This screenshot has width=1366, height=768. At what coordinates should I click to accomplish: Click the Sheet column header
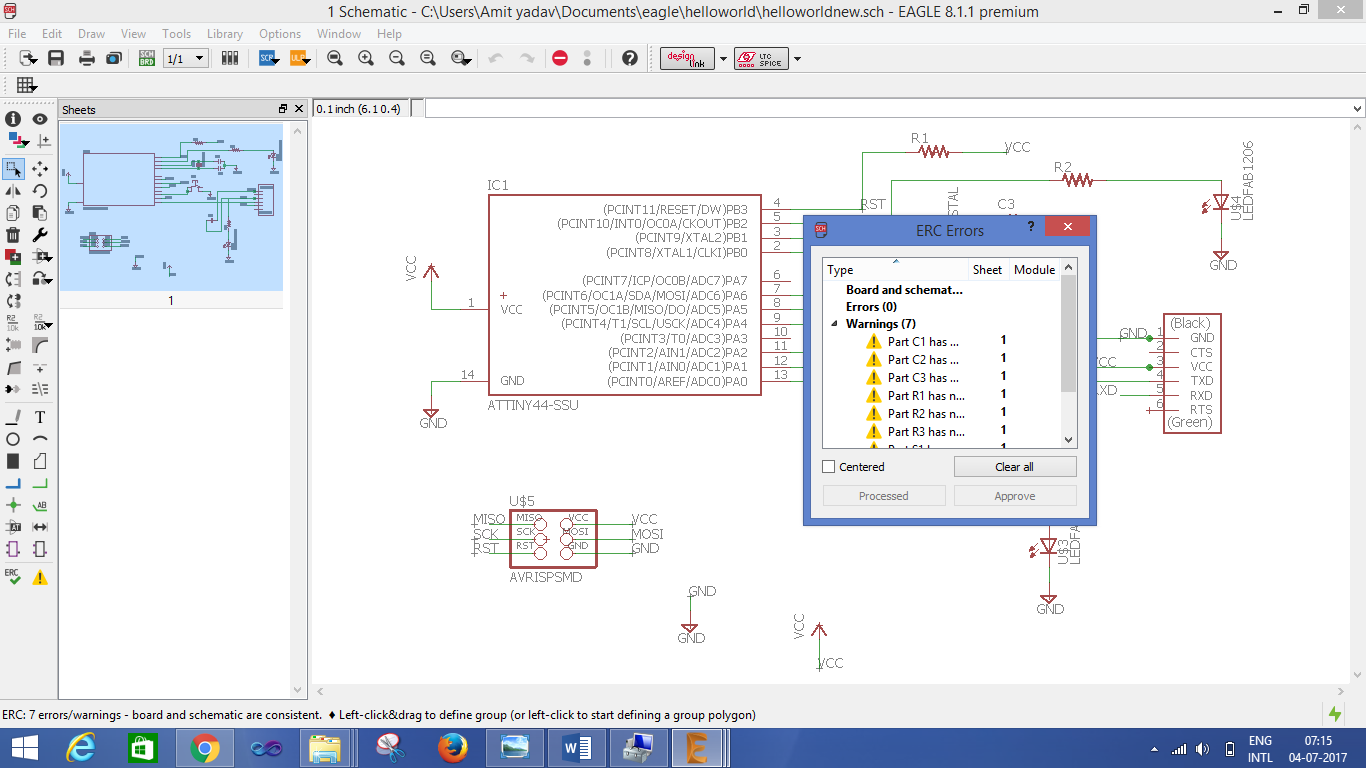[987, 269]
